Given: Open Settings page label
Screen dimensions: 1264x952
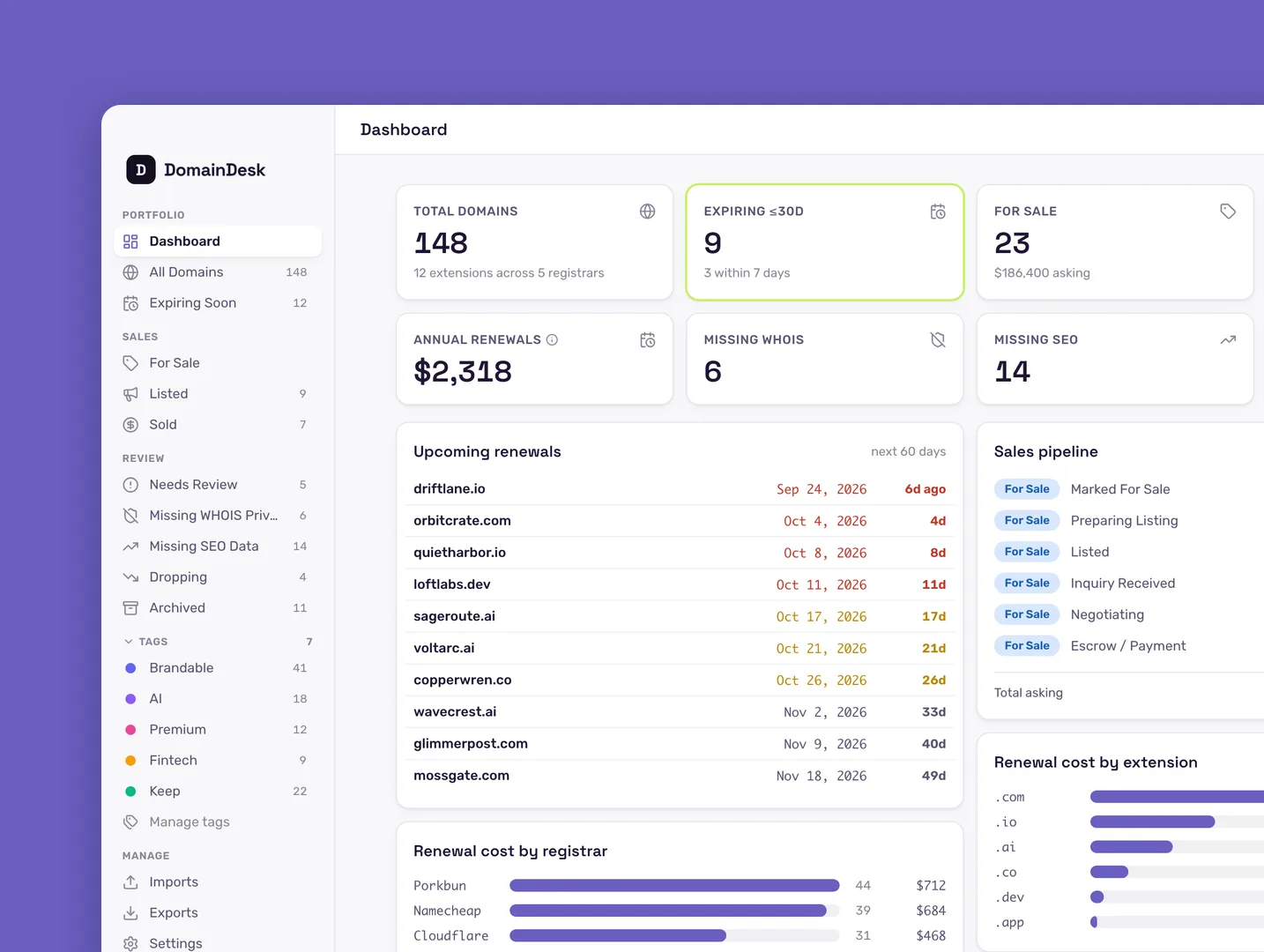Looking at the screenshot, I should click(175, 943).
